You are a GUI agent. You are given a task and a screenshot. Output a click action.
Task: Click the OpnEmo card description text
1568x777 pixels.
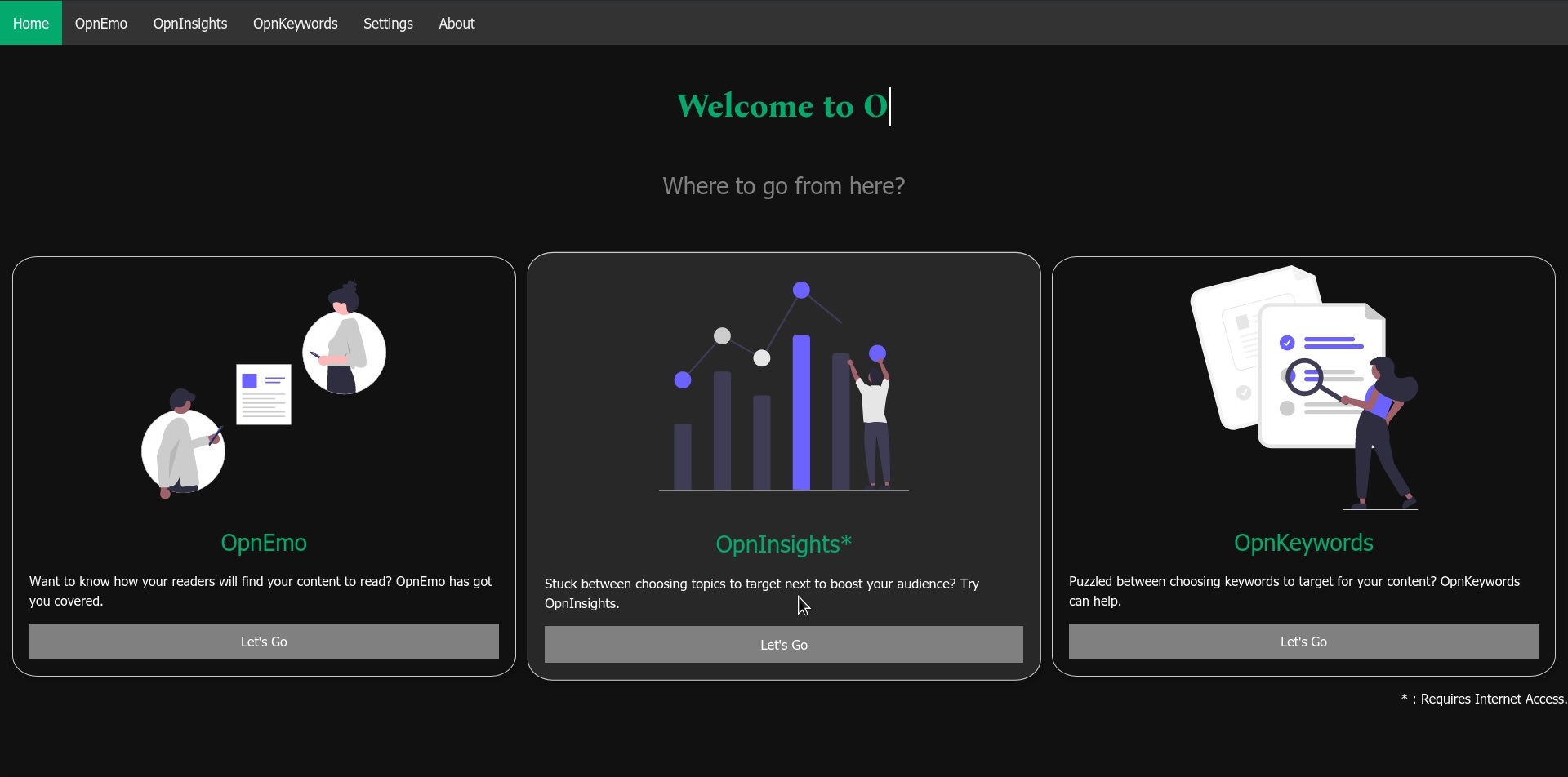[x=261, y=591]
